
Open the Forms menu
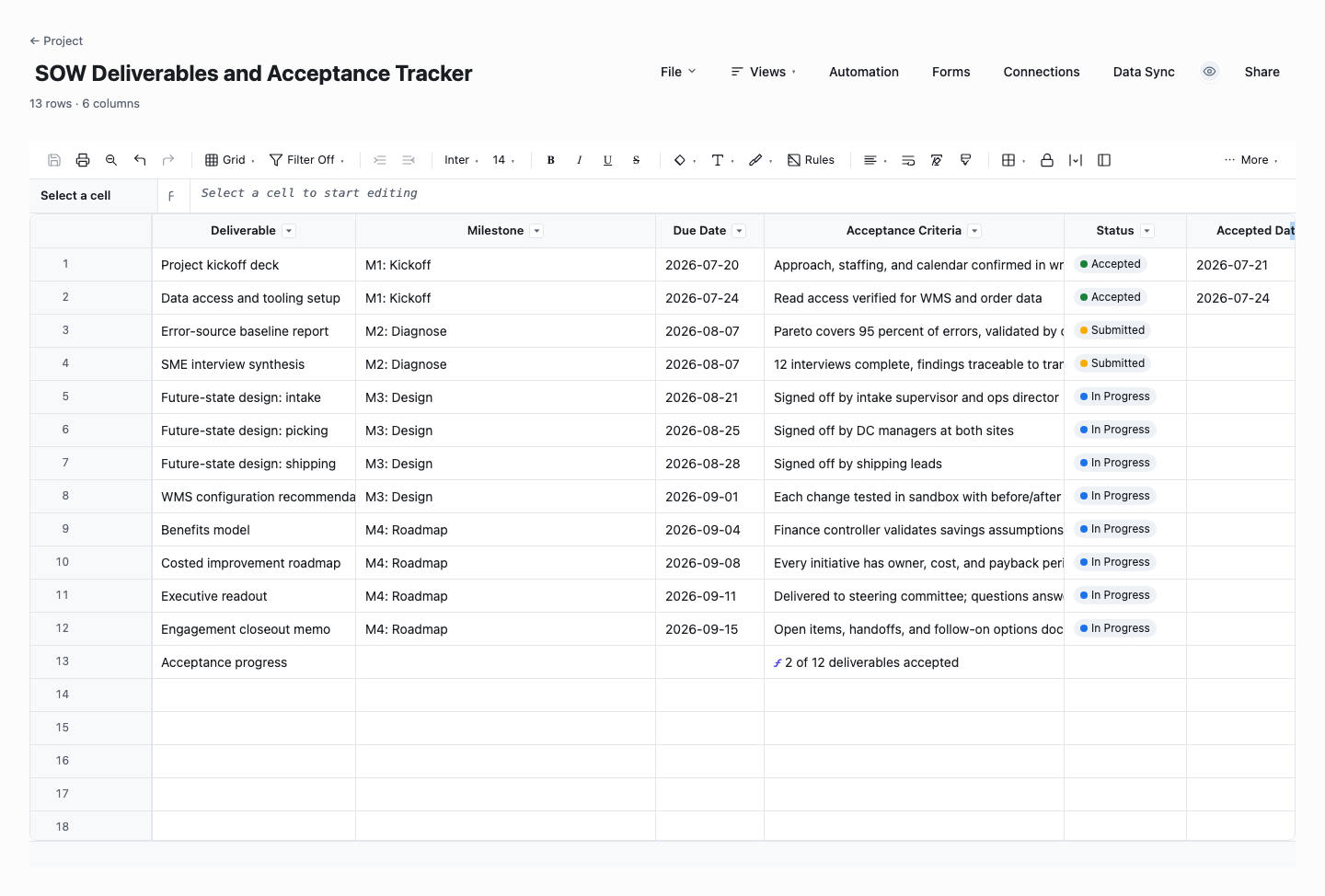[x=951, y=72]
